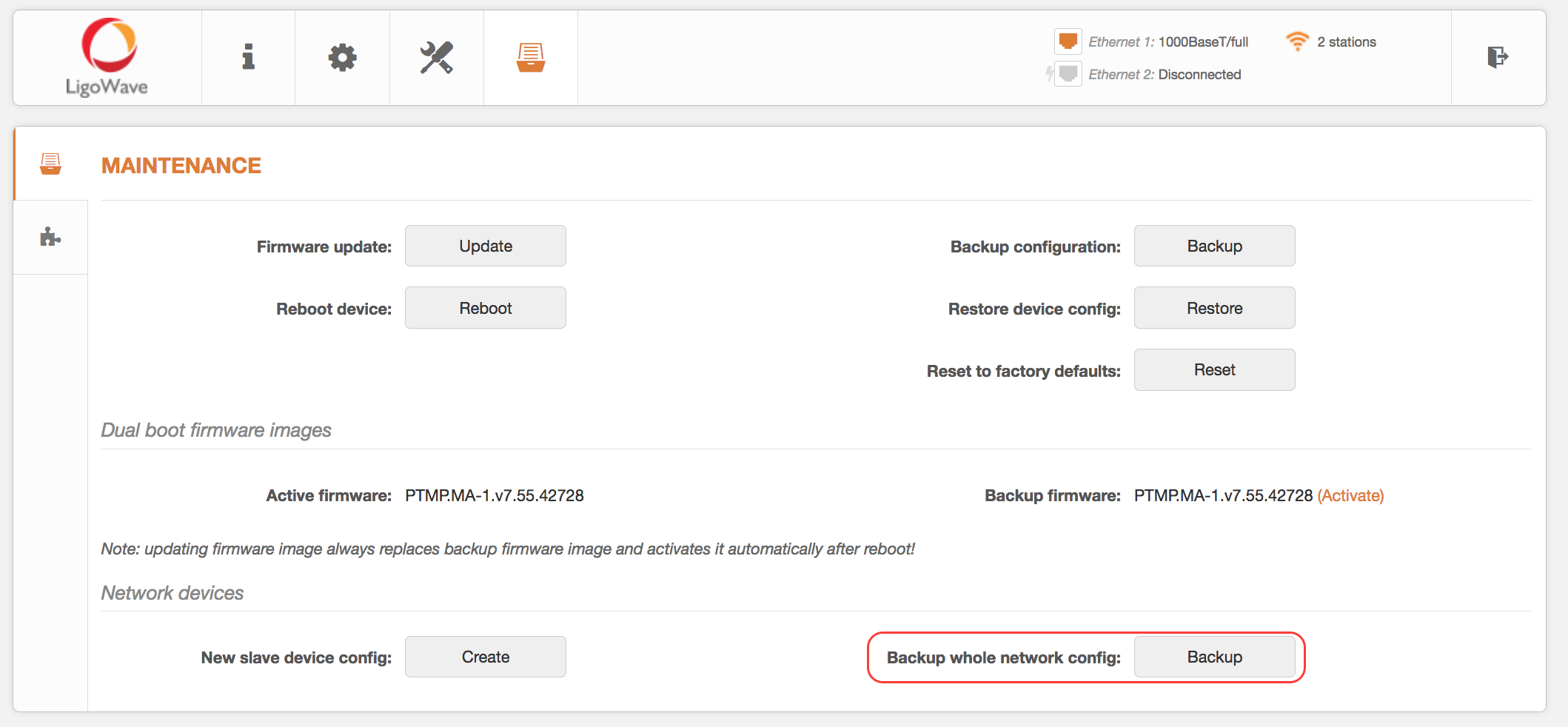Screen dimensions: 1568x727
Task: Open the Configuration gear icon
Action: (342, 57)
